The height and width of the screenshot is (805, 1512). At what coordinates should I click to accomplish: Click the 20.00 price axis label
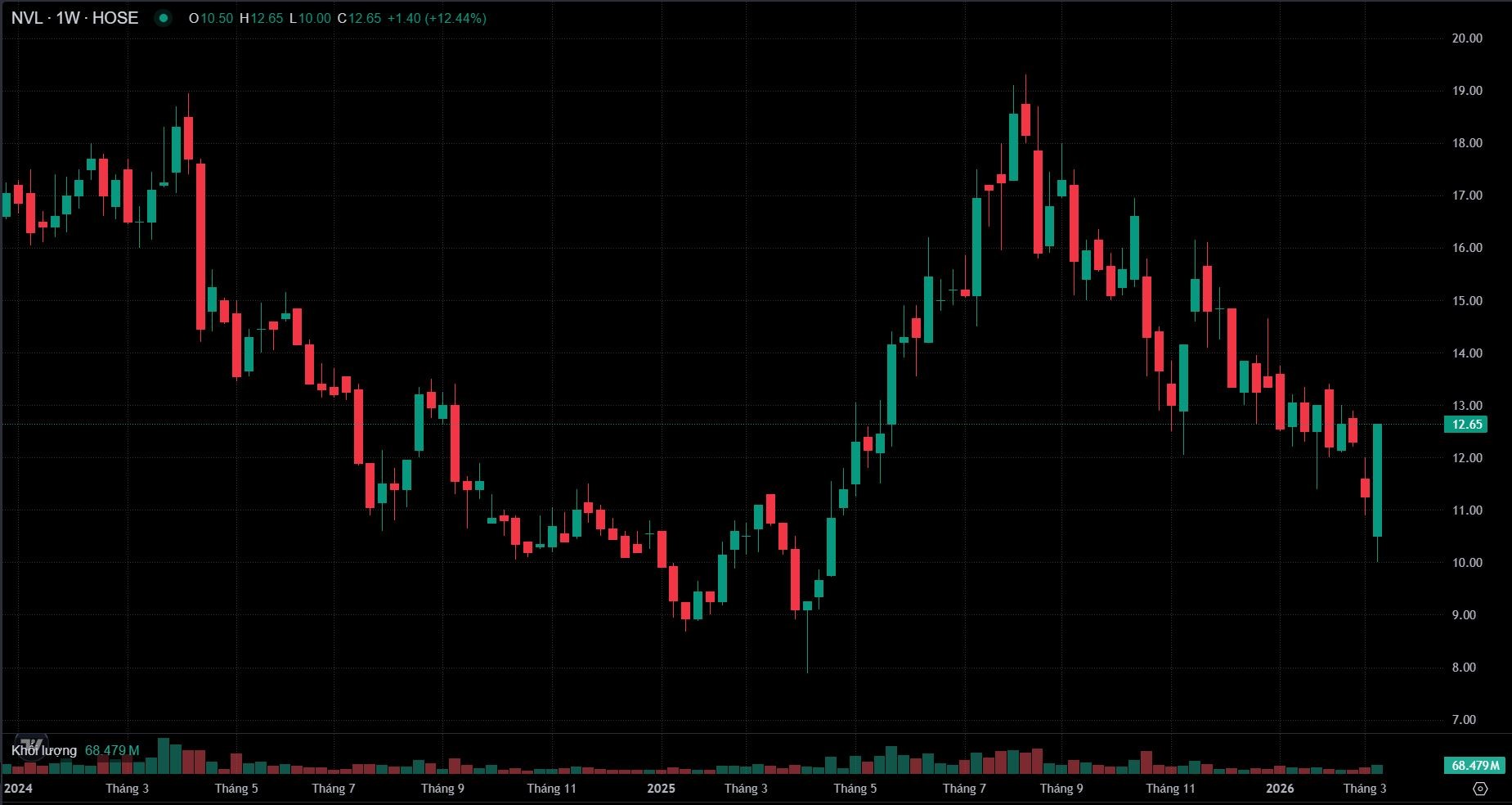click(1467, 38)
